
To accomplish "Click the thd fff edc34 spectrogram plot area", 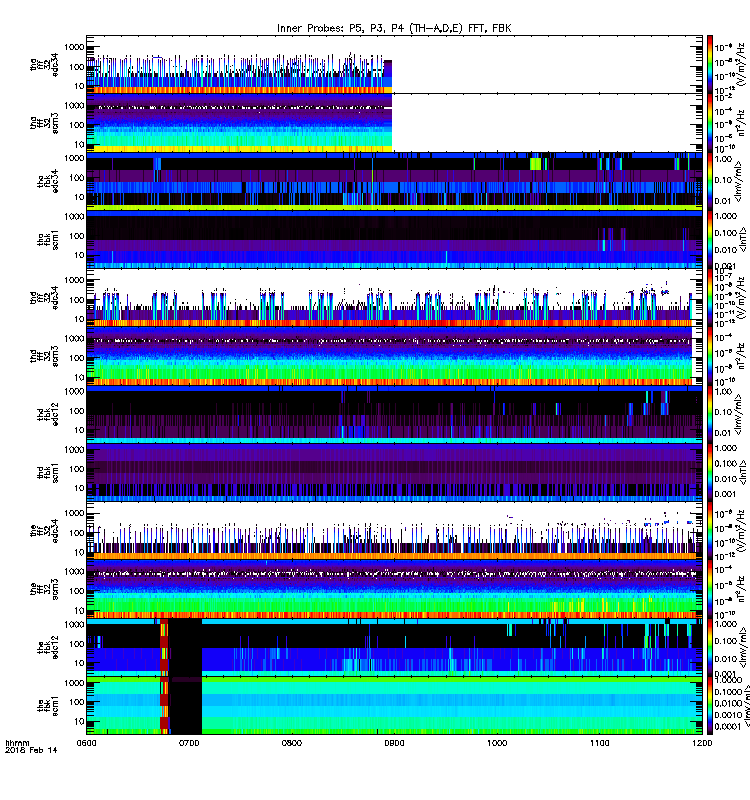I will 394,298.
